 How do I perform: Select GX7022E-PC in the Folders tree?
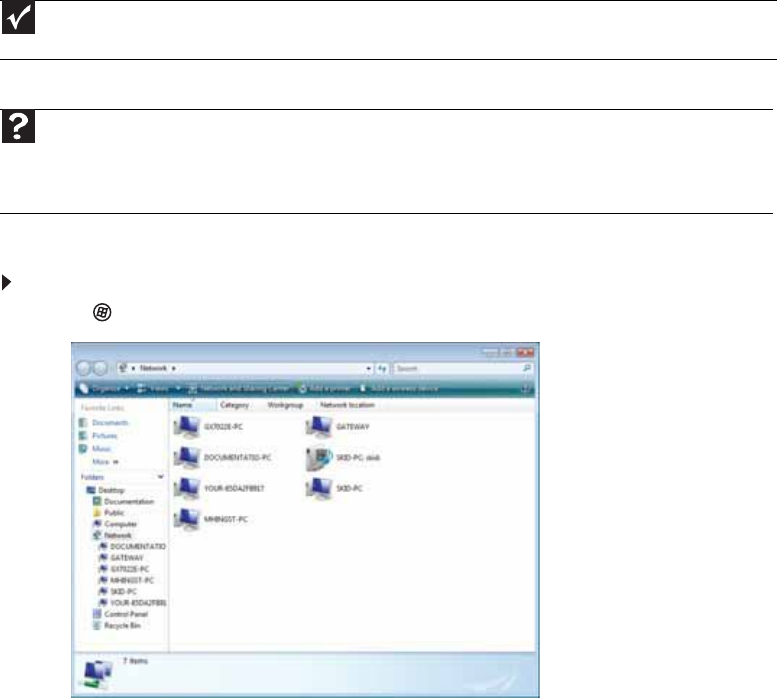pyautogui.click(x=129, y=569)
